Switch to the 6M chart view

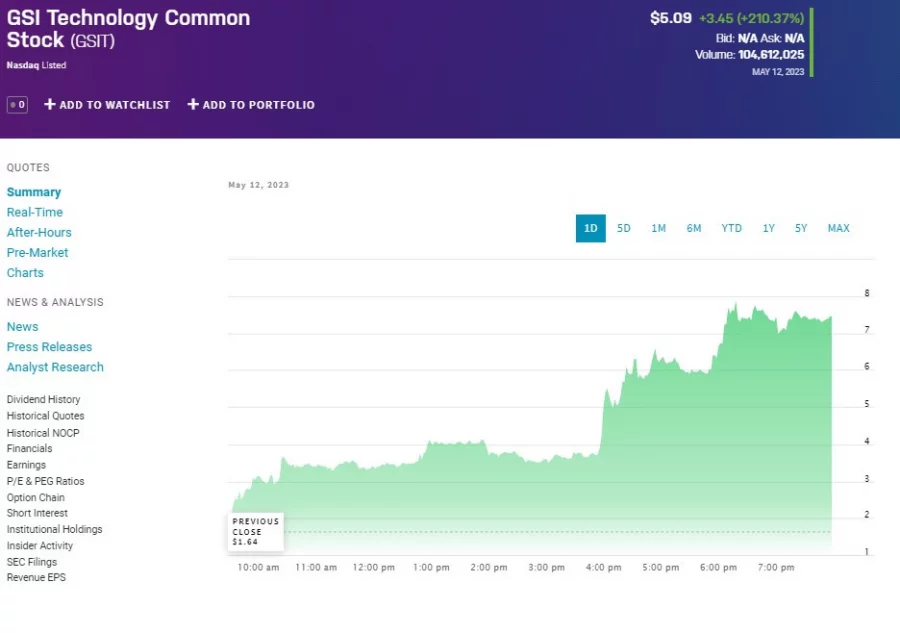pyautogui.click(x=694, y=228)
